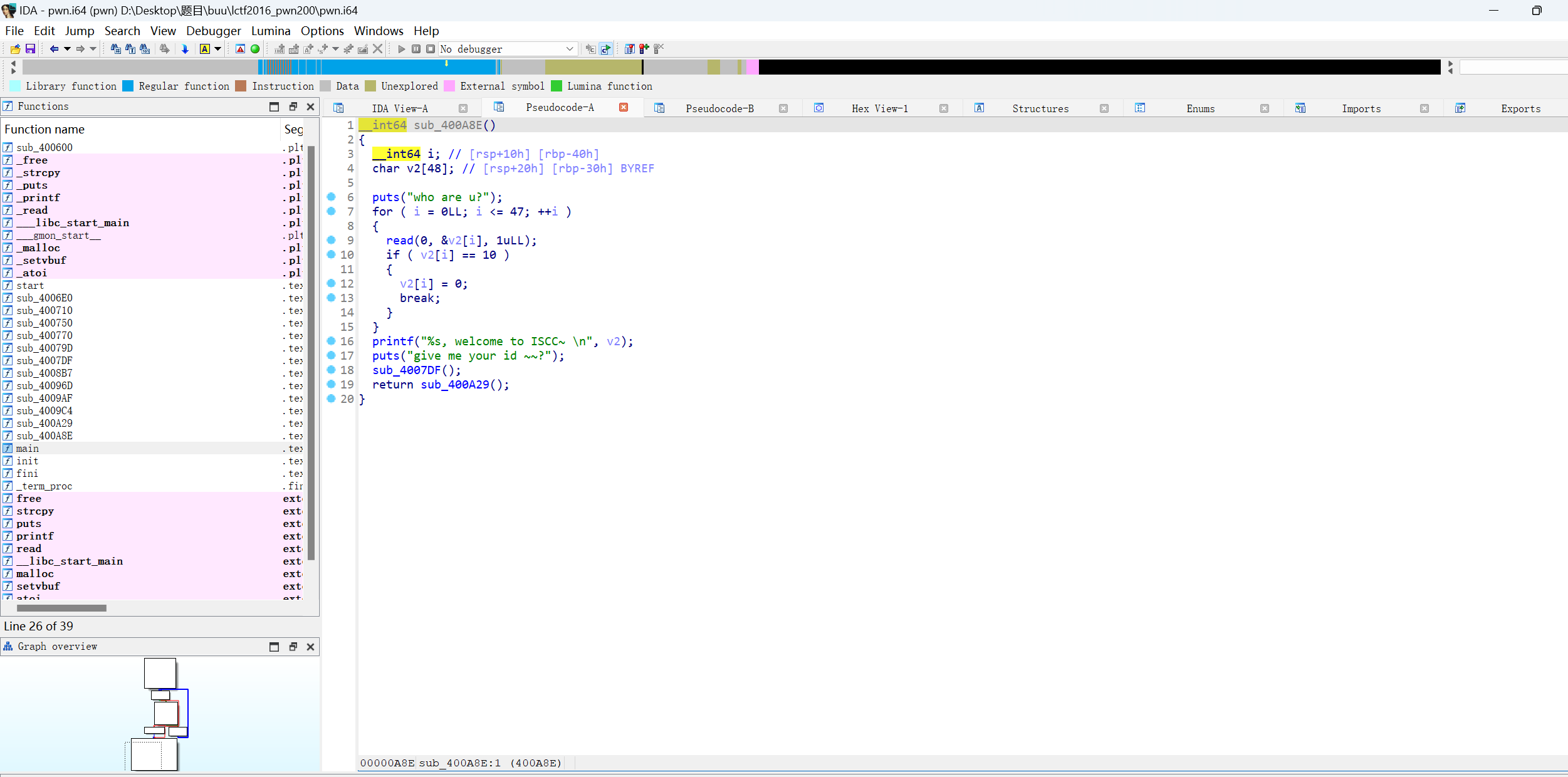Click the make data toolbar icon
The height and width of the screenshot is (777, 1568).
[294, 49]
